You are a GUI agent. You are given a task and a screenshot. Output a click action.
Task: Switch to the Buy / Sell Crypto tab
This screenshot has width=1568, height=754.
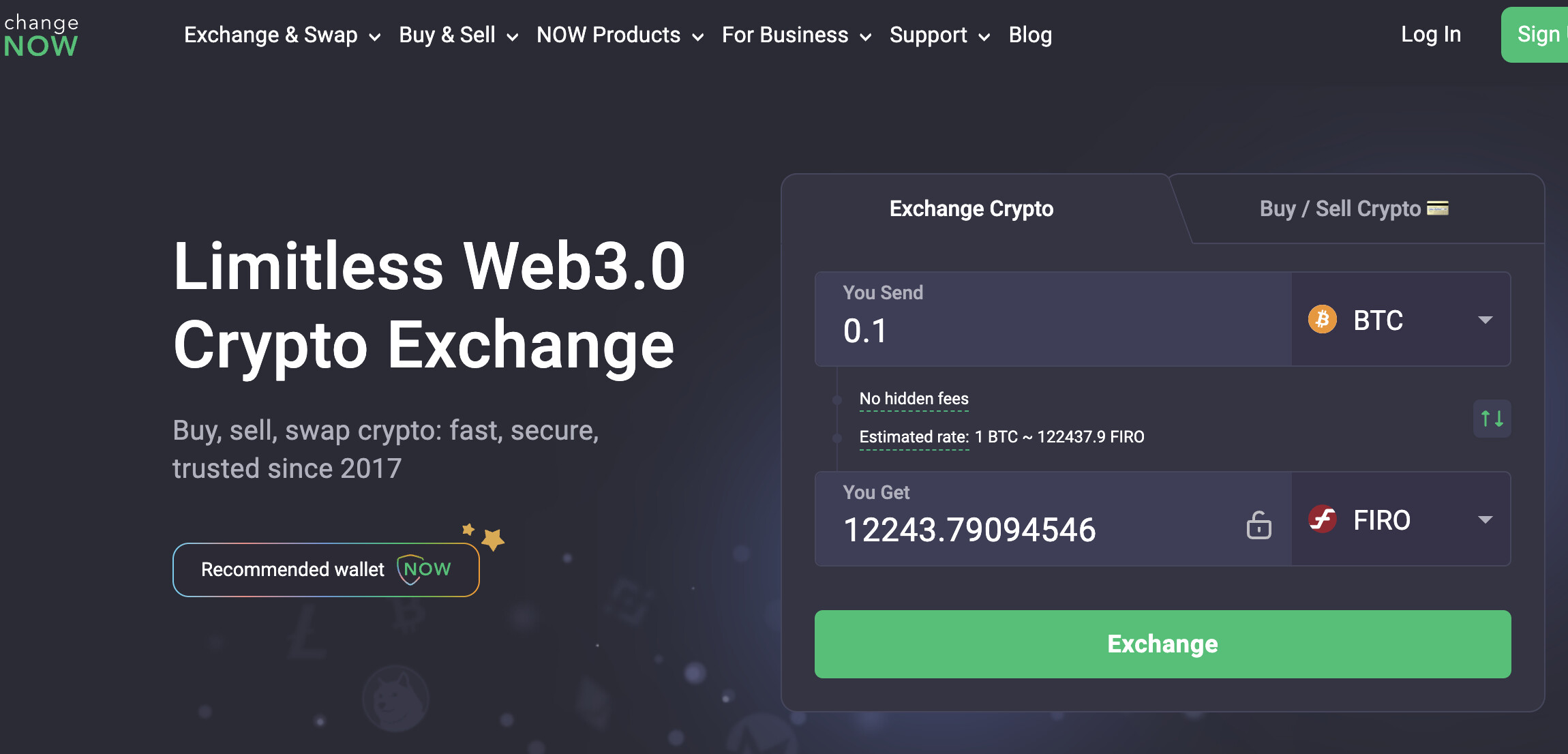[1354, 209]
